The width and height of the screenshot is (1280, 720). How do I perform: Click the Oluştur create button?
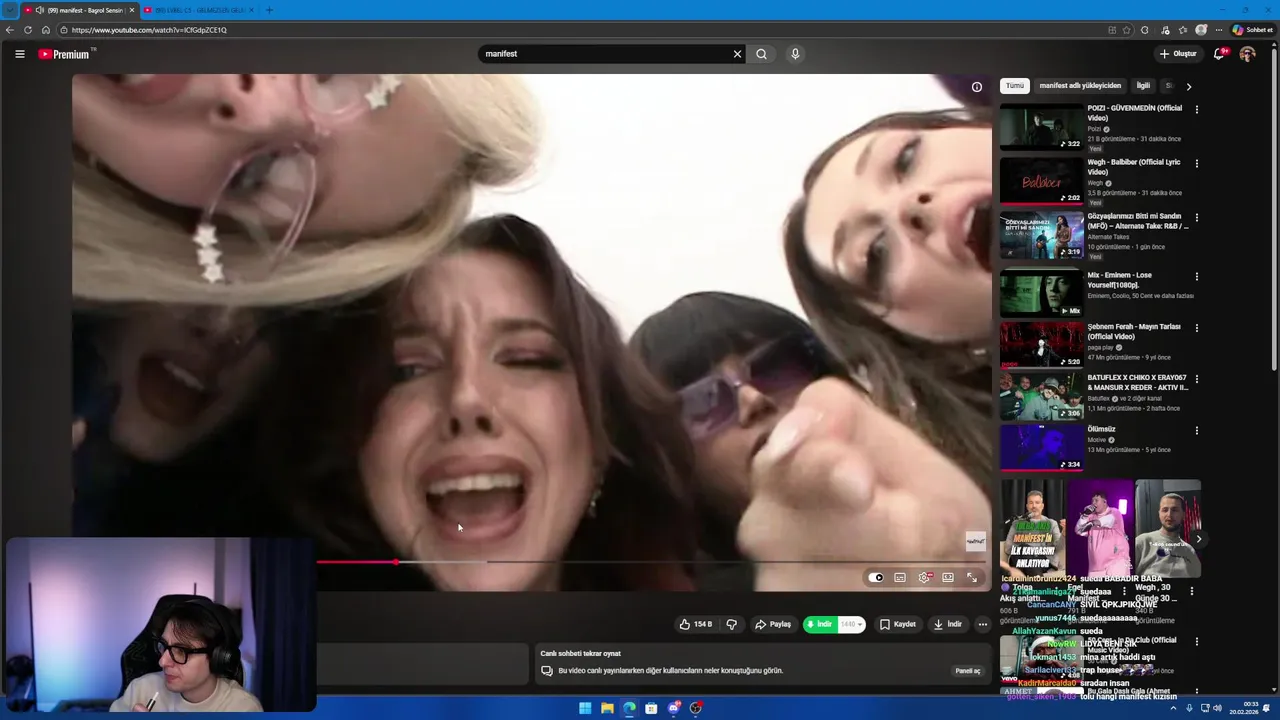(1178, 54)
